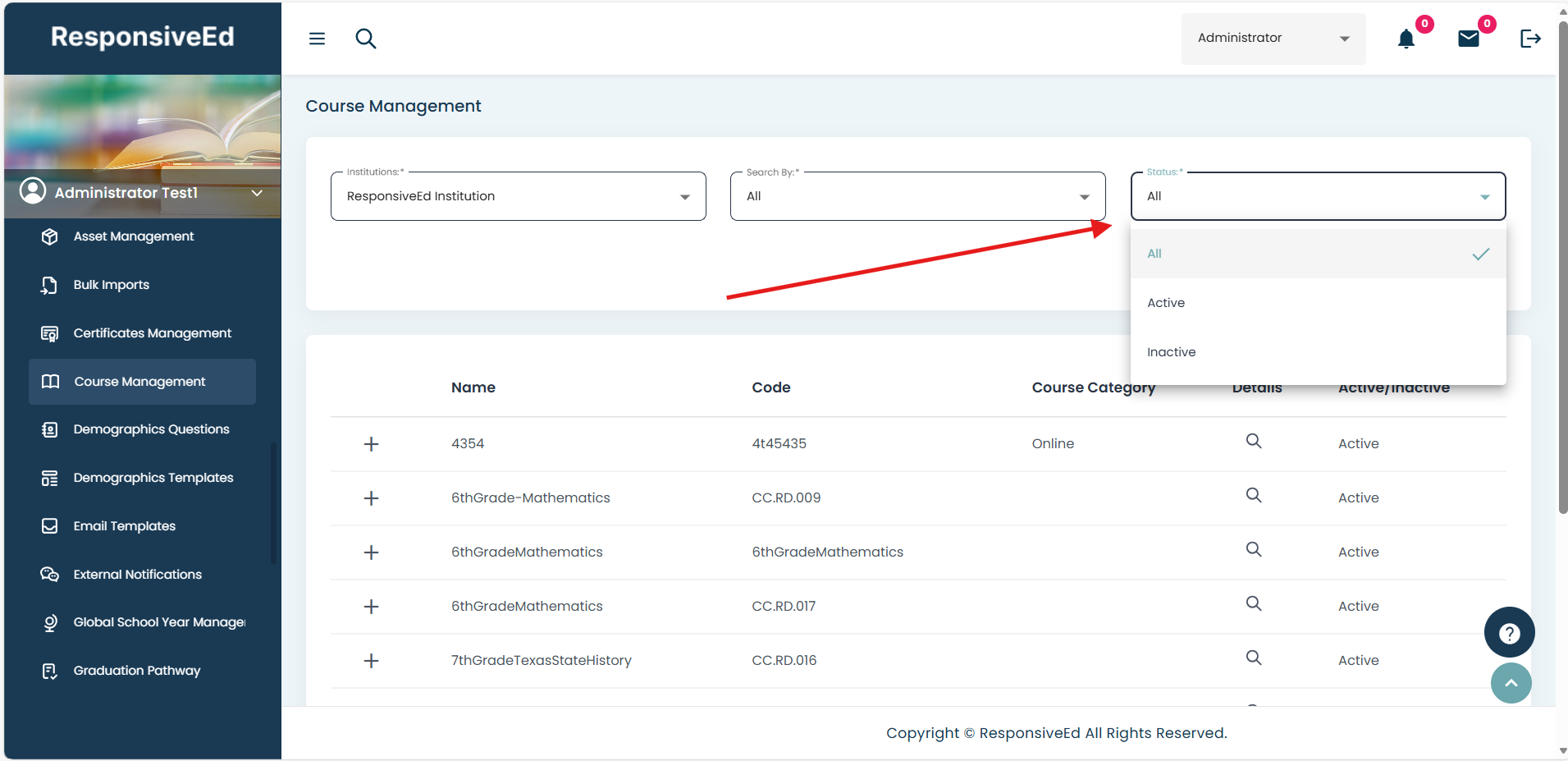Open the Institutions dropdown
This screenshot has height=761, width=1568.
tap(518, 196)
